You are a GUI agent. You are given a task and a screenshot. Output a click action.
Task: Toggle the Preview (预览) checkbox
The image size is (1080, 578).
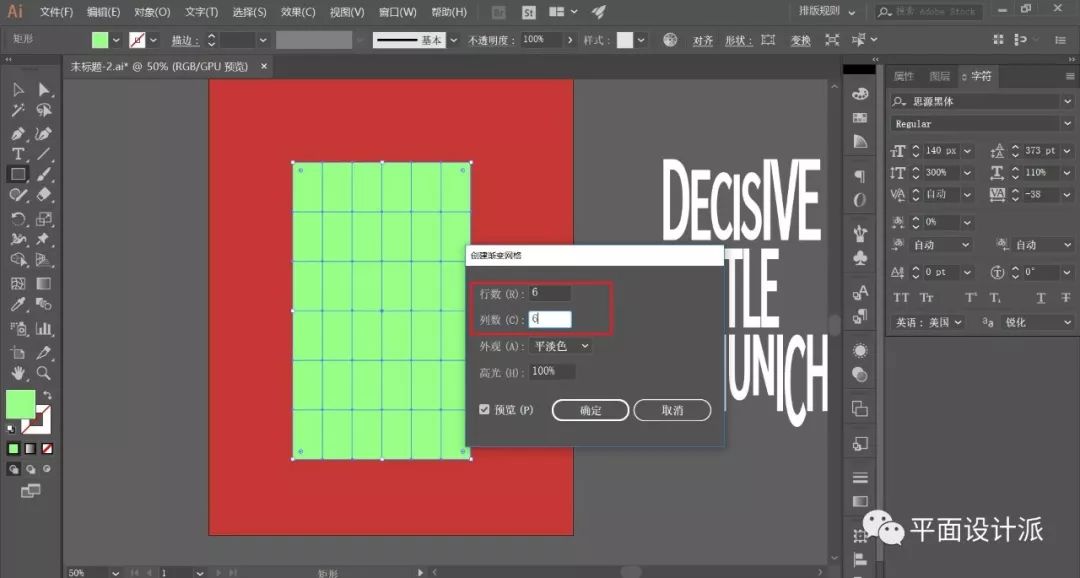(x=485, y=410)
